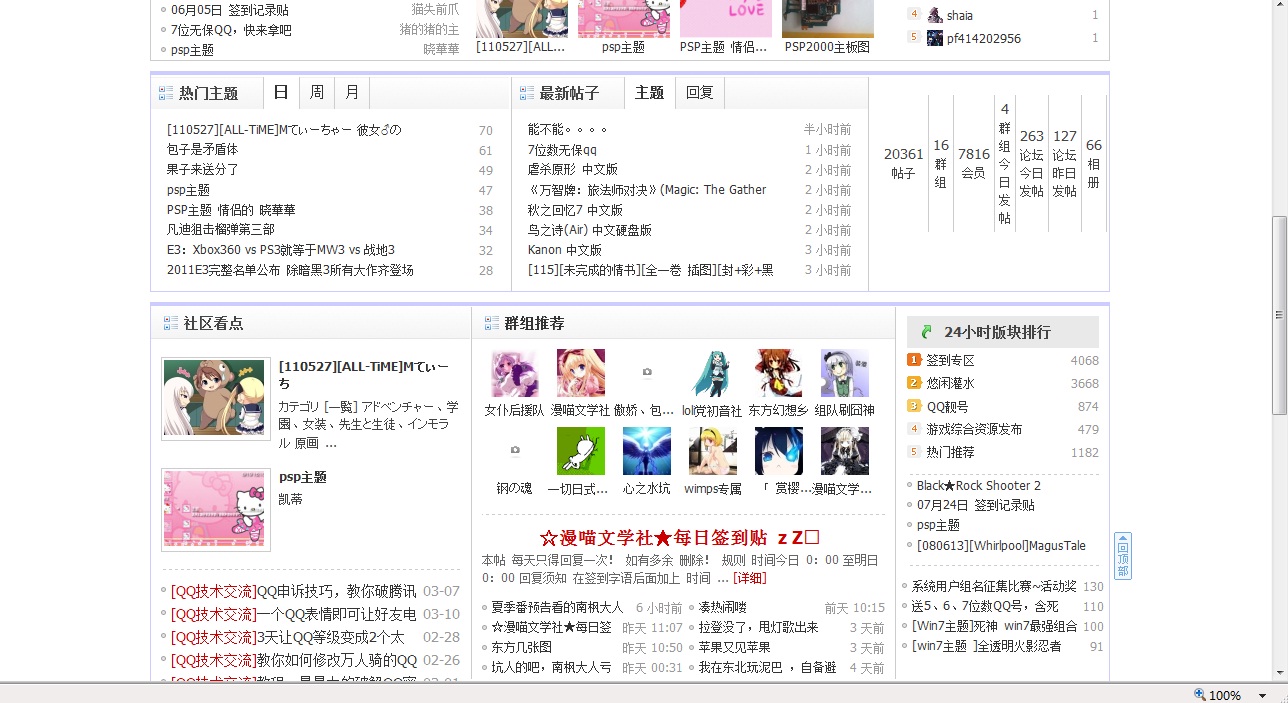Open the 游戏综合资源发布 board entry
This screenshot has width=1288, height=703.
(974, 429)
